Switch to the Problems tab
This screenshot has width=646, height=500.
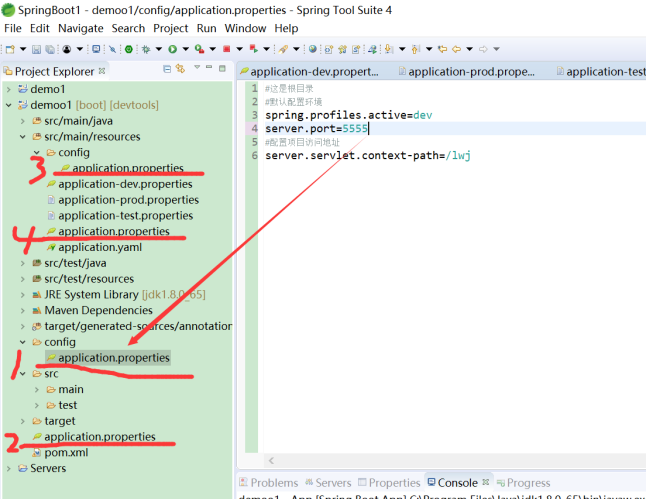[x=269, y=483]
